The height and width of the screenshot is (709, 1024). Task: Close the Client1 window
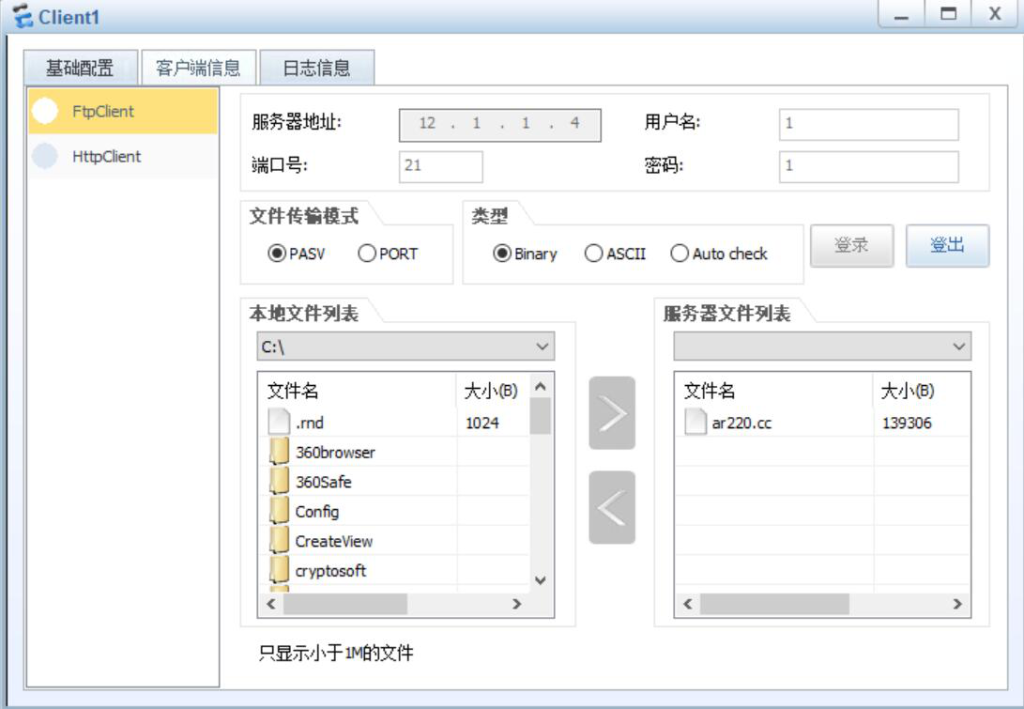(995, 14)
